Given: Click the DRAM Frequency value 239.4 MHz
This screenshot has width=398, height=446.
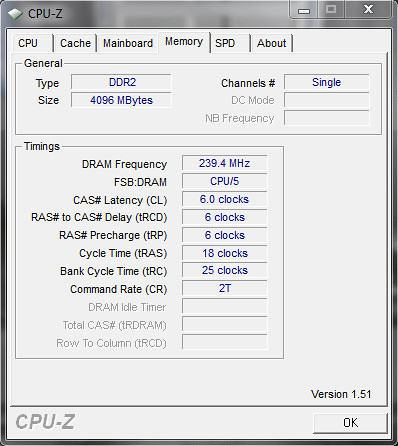Looking at the screenshot, I should point(225,163).
